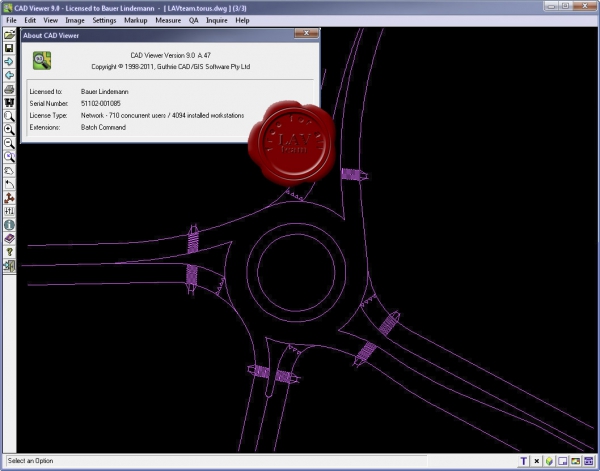Open the Help menu
Screen dimensions: 600x471
(x=242, y=20)
